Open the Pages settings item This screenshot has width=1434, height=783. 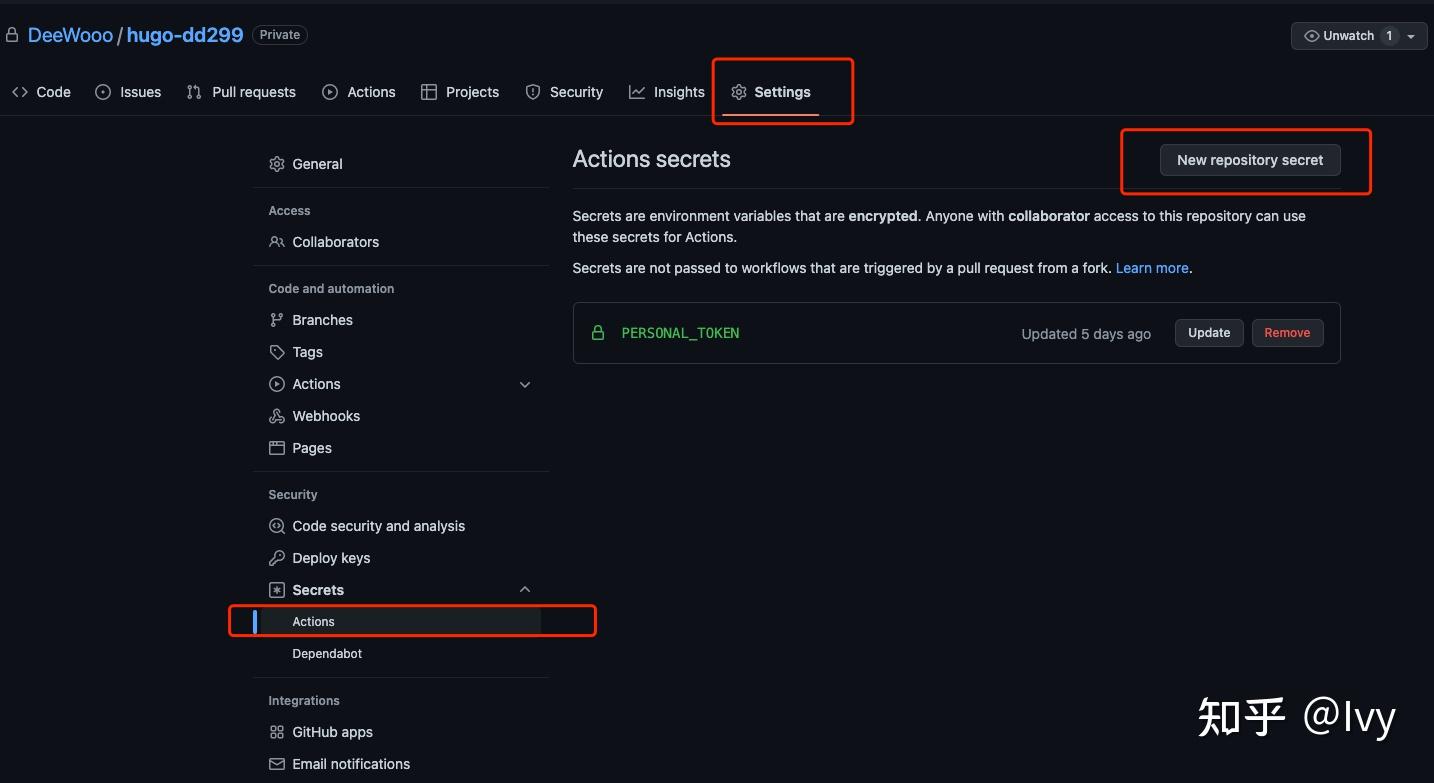311,448
